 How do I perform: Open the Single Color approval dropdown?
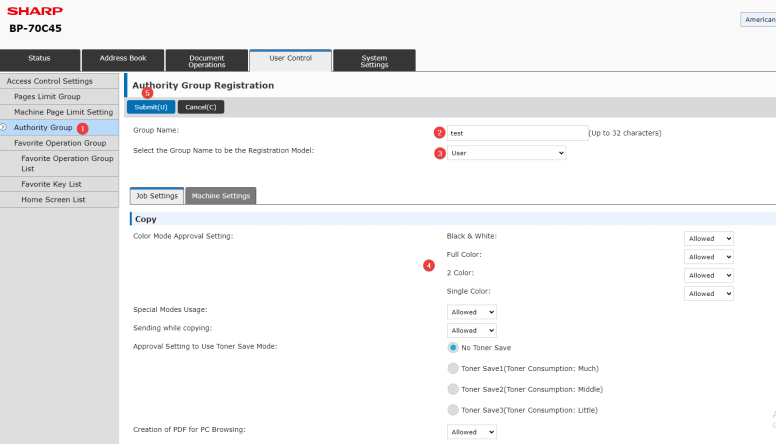[x=708, y=294]
